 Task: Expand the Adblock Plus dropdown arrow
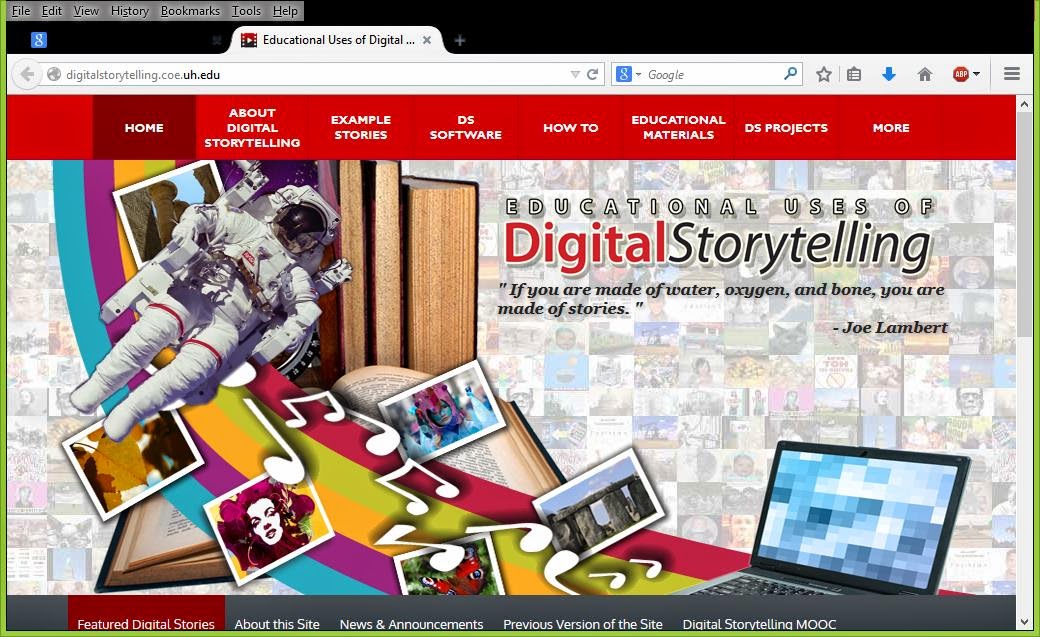[x=976, y=74]
